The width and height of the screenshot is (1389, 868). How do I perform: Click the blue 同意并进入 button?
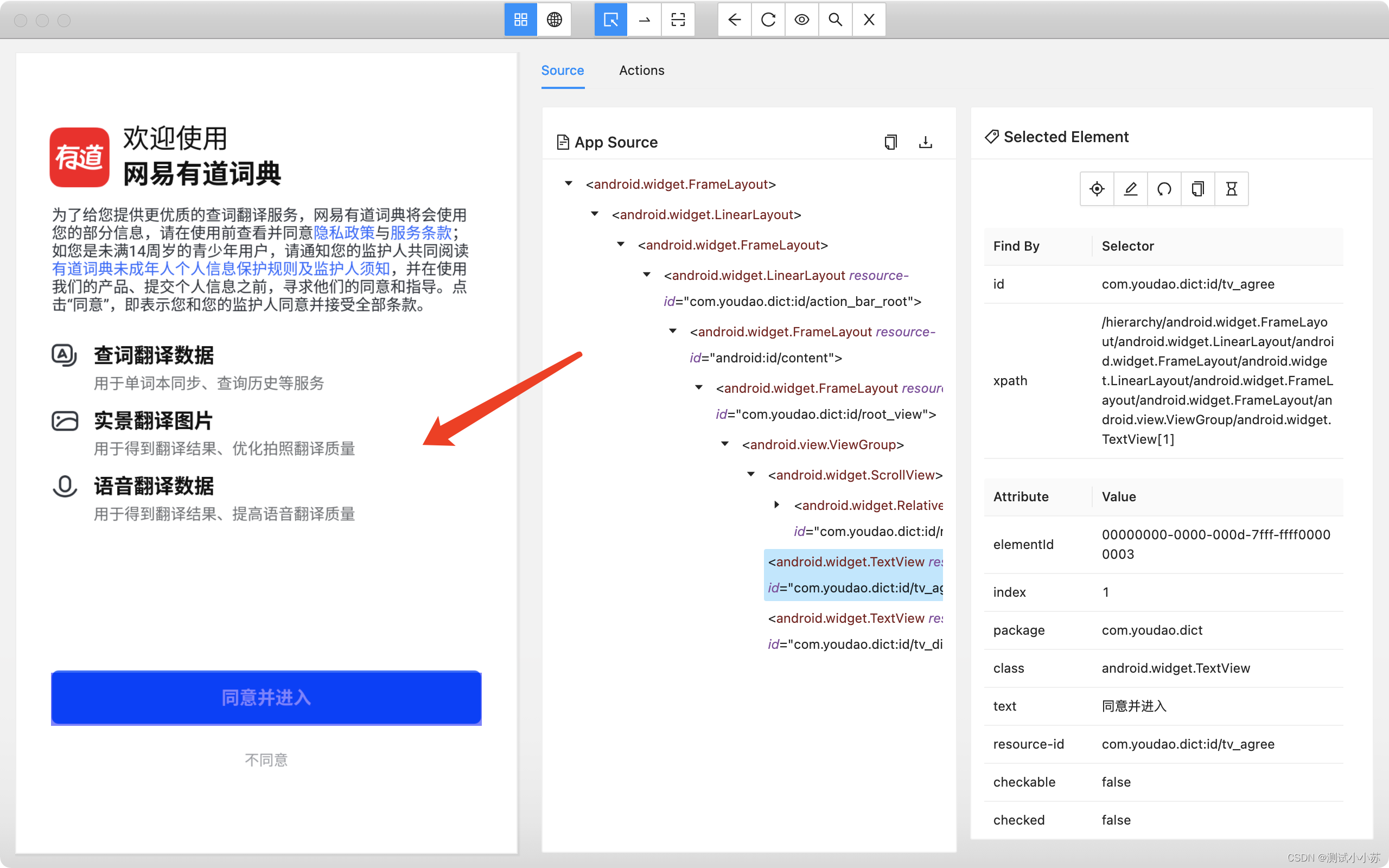click(266, 698)
